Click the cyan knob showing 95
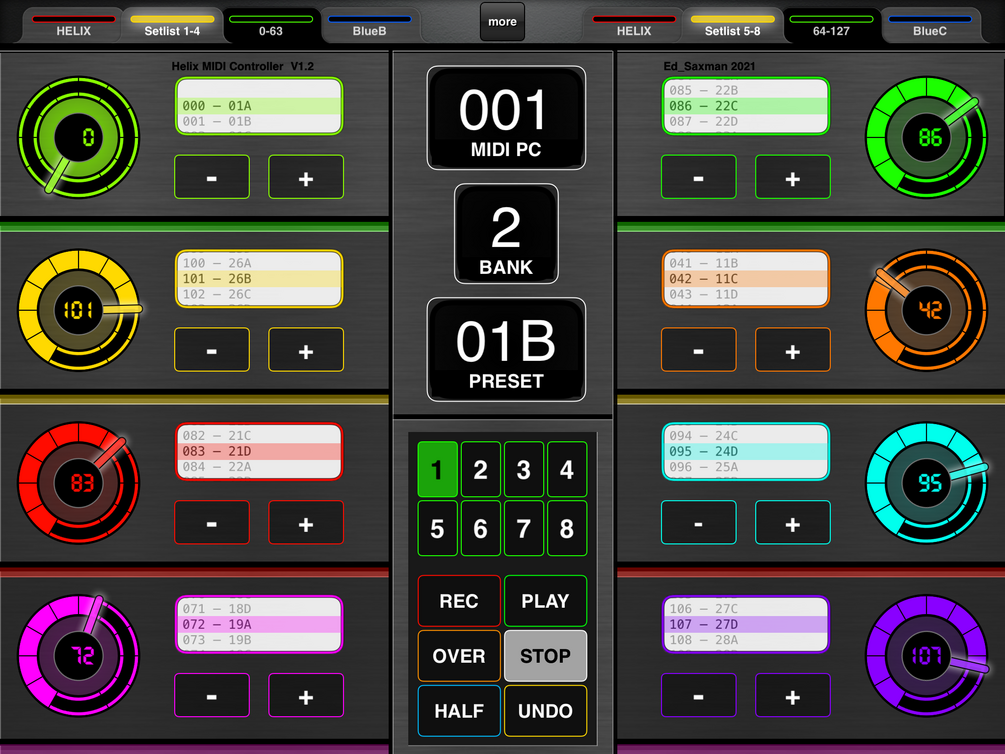Screen dimensions: 1005x754 [927, 483]
